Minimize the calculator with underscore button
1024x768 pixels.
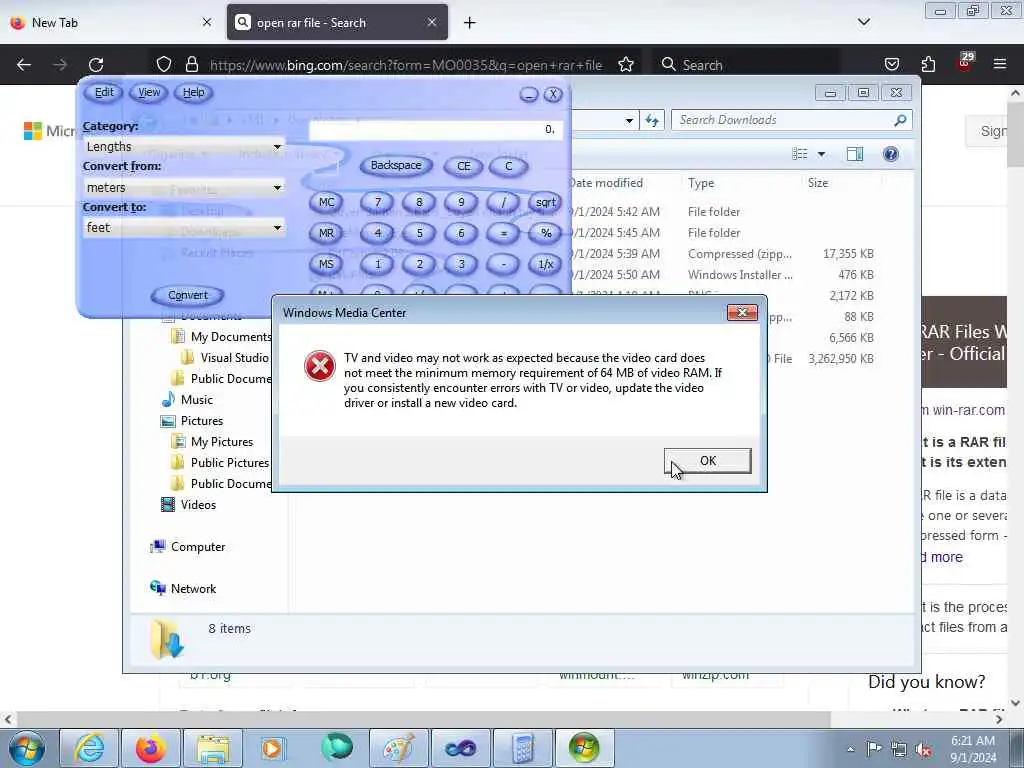tap(529, 95)
